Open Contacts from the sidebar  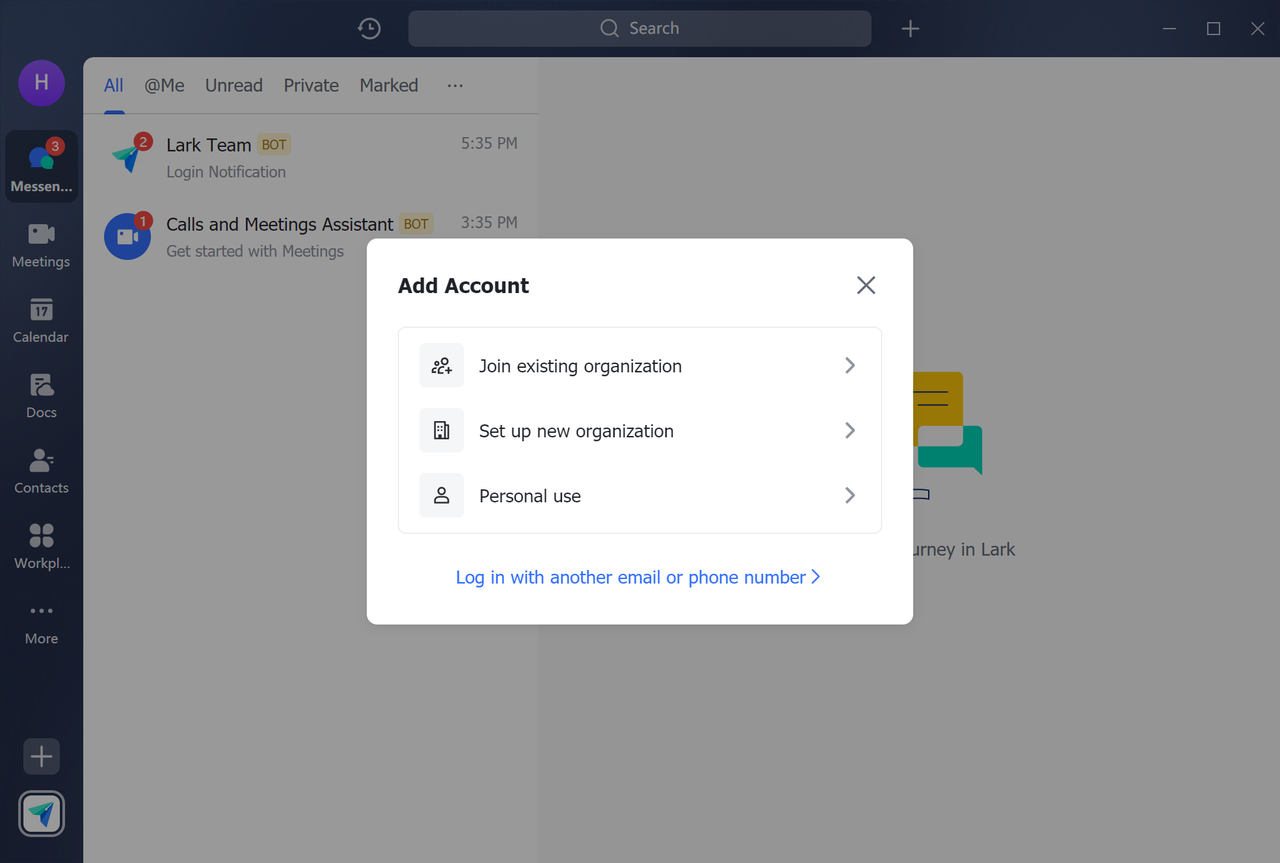[41, 471]
